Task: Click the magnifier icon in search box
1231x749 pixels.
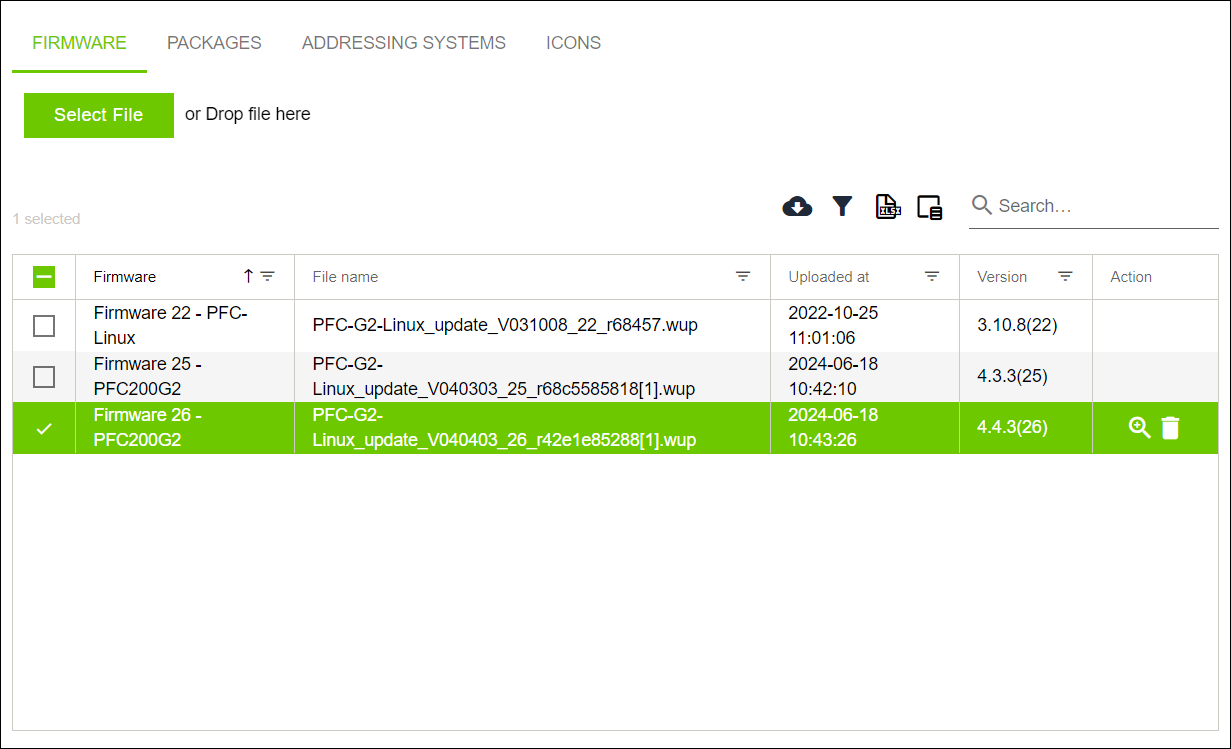Action: click(982, 205)
